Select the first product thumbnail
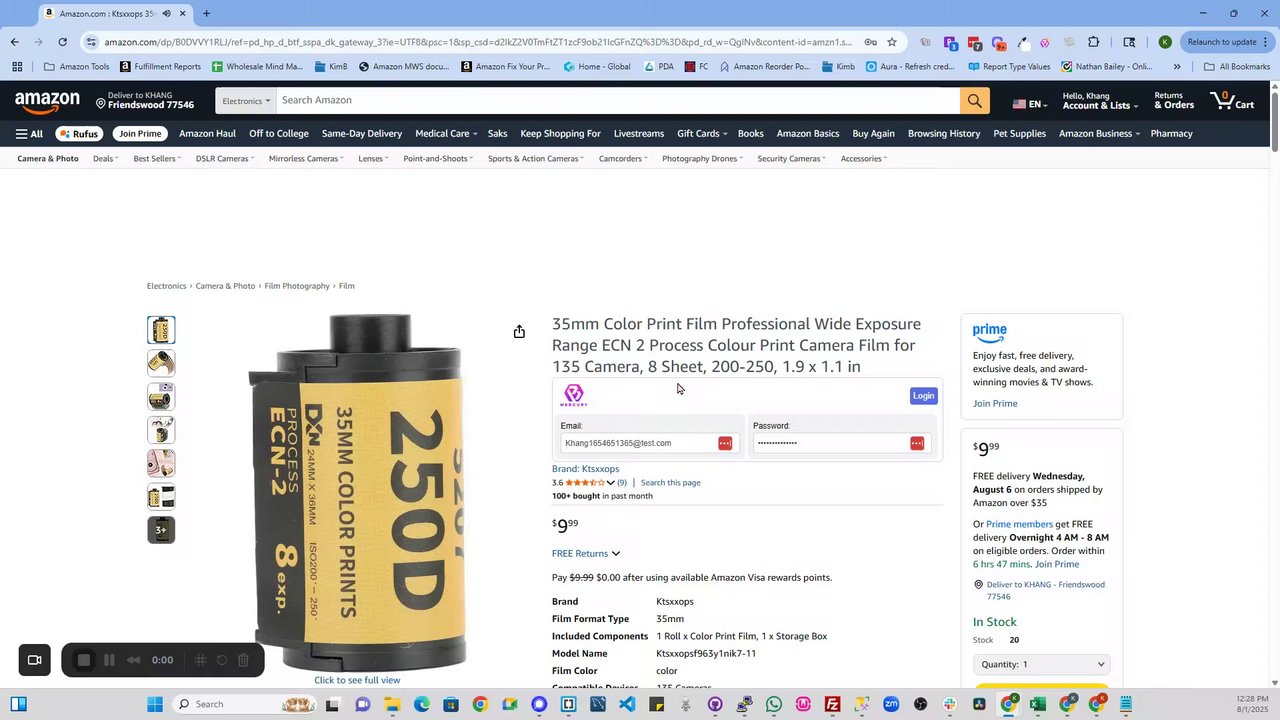1280x720 pixels. [161, 330]
